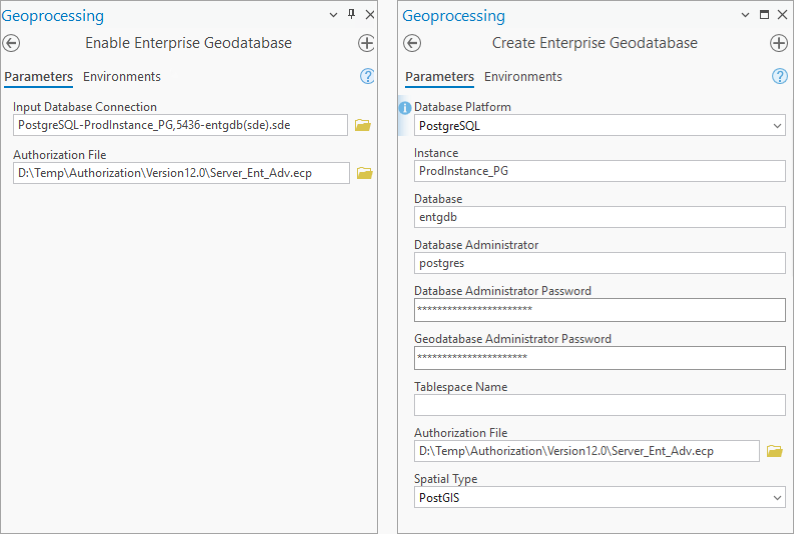
Task: Click plus icon in Enable Enterprise Geodatabase pane
Action: coord(366,43)
